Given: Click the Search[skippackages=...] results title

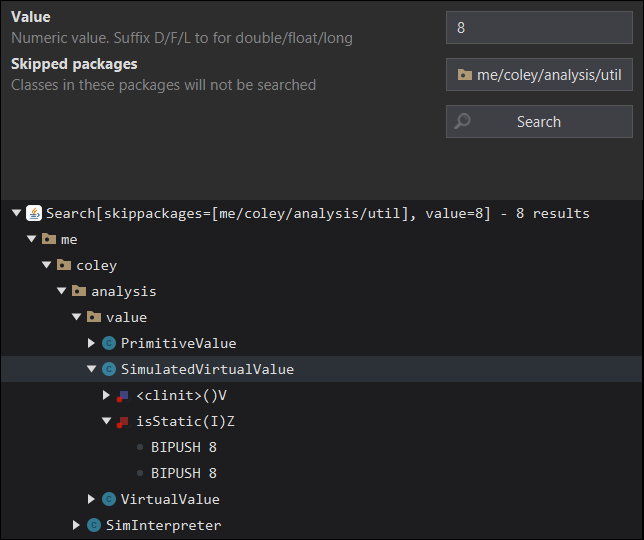Looking at the screenshot, I should pos(317,214).
